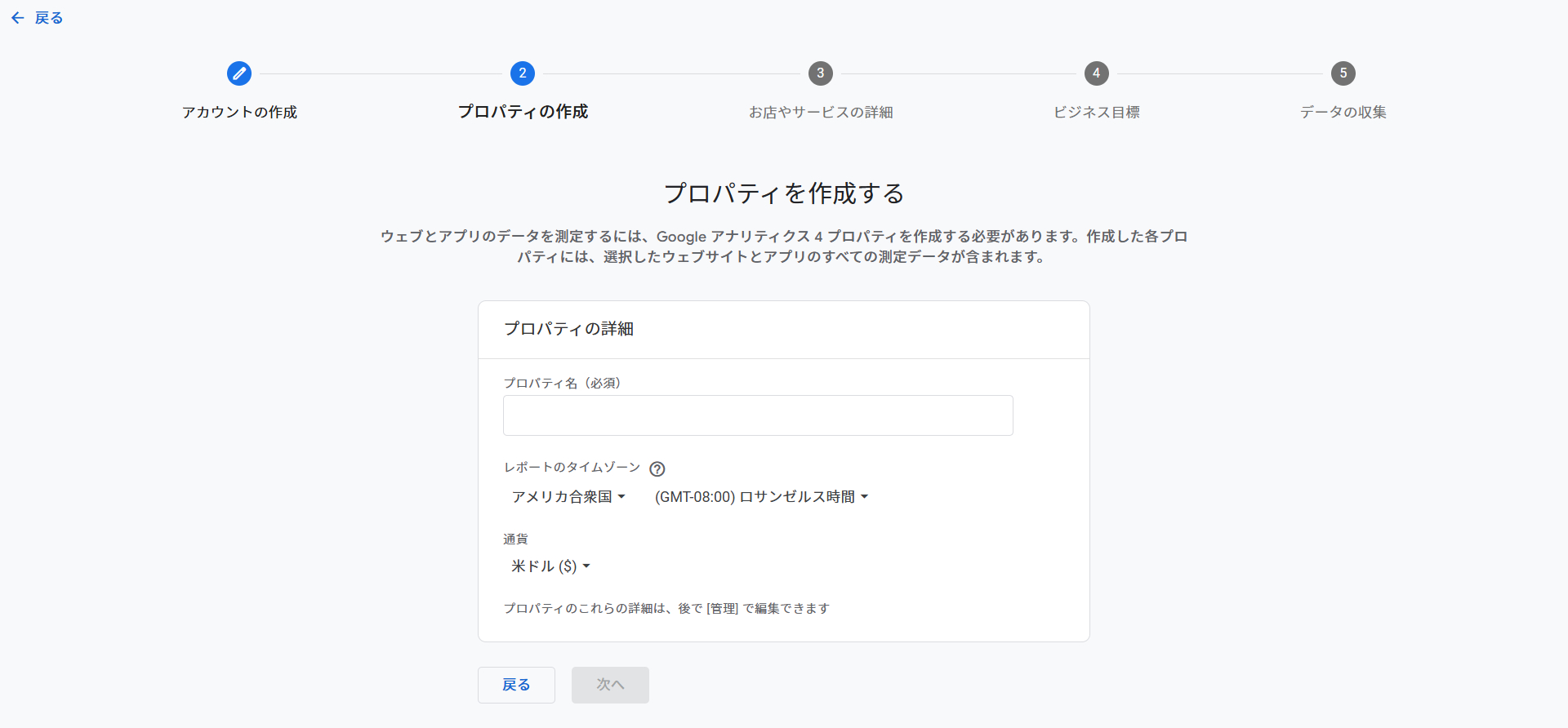Click the step 4 circle in the stepper

(1096, 73)
